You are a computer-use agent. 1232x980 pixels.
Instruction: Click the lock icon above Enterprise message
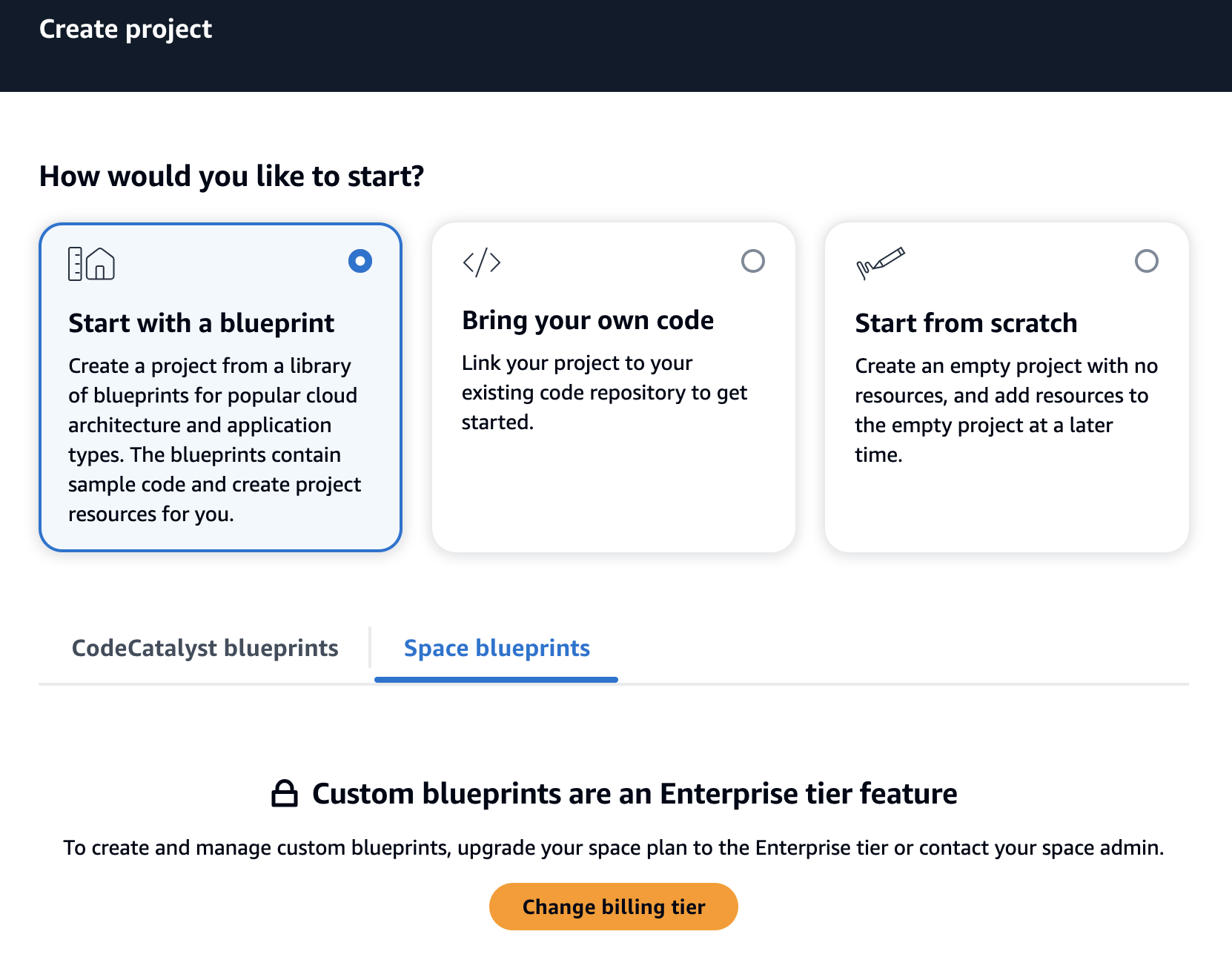pos(285,792)
